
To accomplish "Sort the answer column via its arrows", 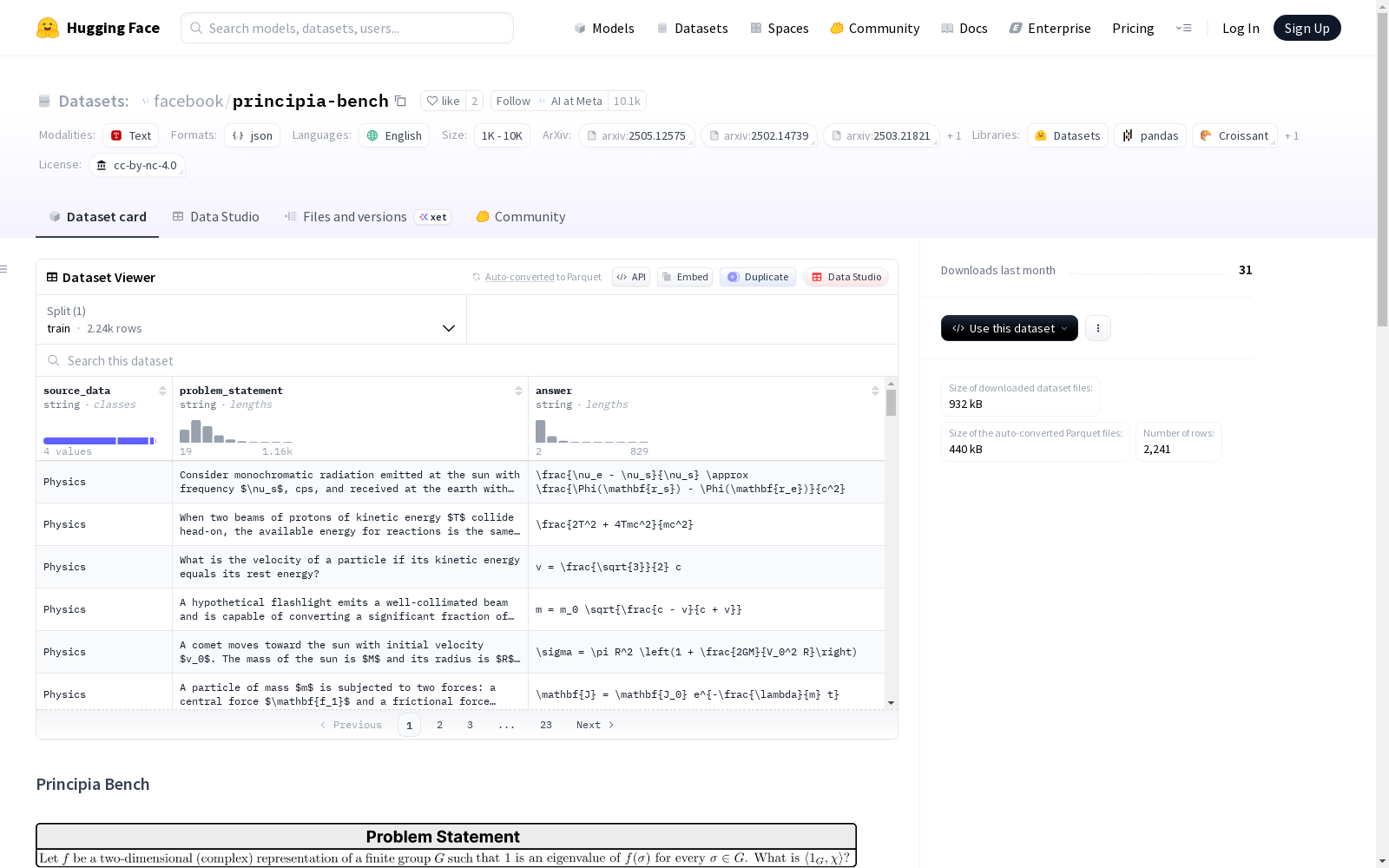I will 875,391.
